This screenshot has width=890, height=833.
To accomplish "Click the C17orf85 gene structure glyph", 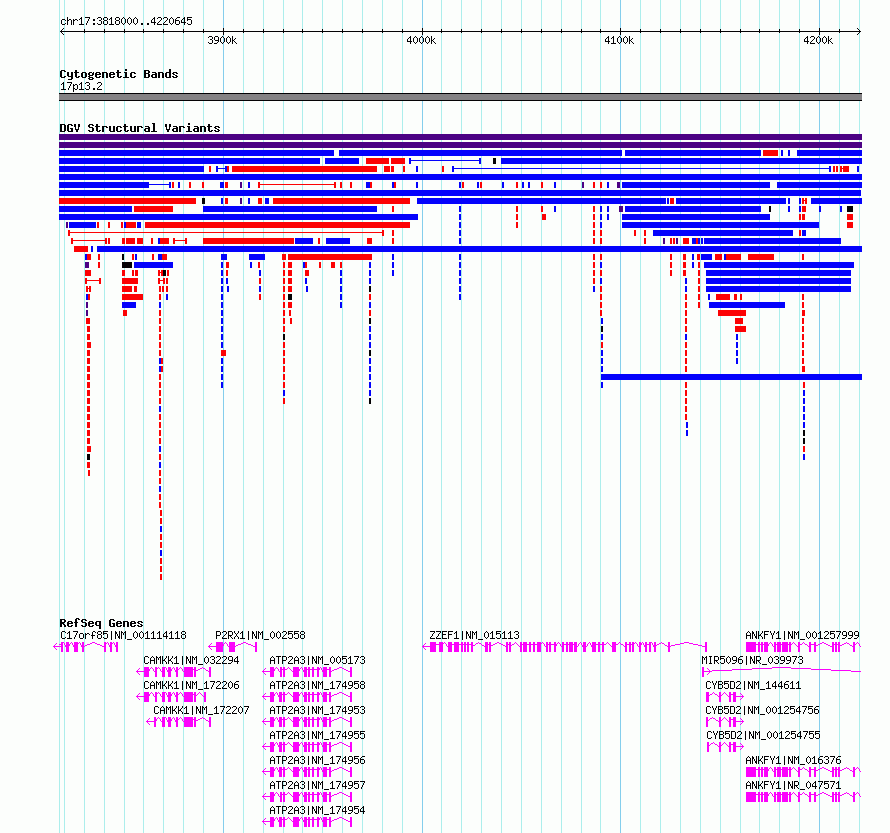I will point(86,647).
